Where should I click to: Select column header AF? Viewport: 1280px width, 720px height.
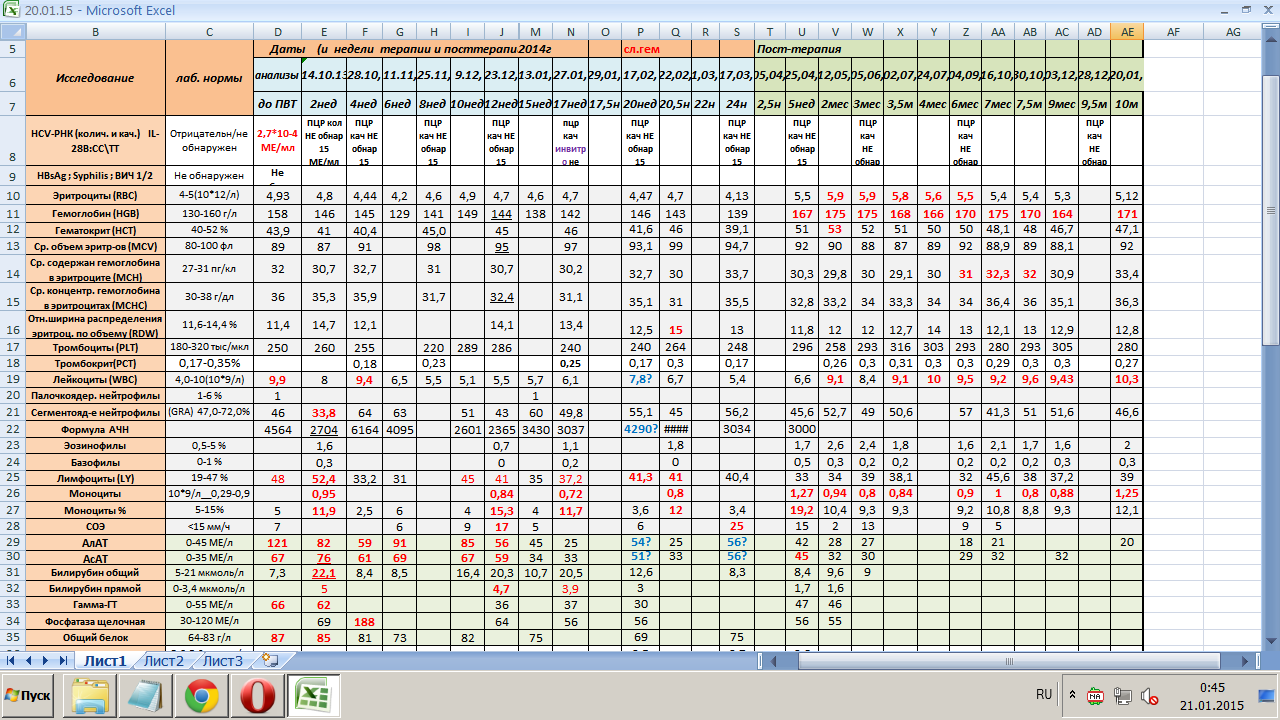click(x=1173, y=32)
